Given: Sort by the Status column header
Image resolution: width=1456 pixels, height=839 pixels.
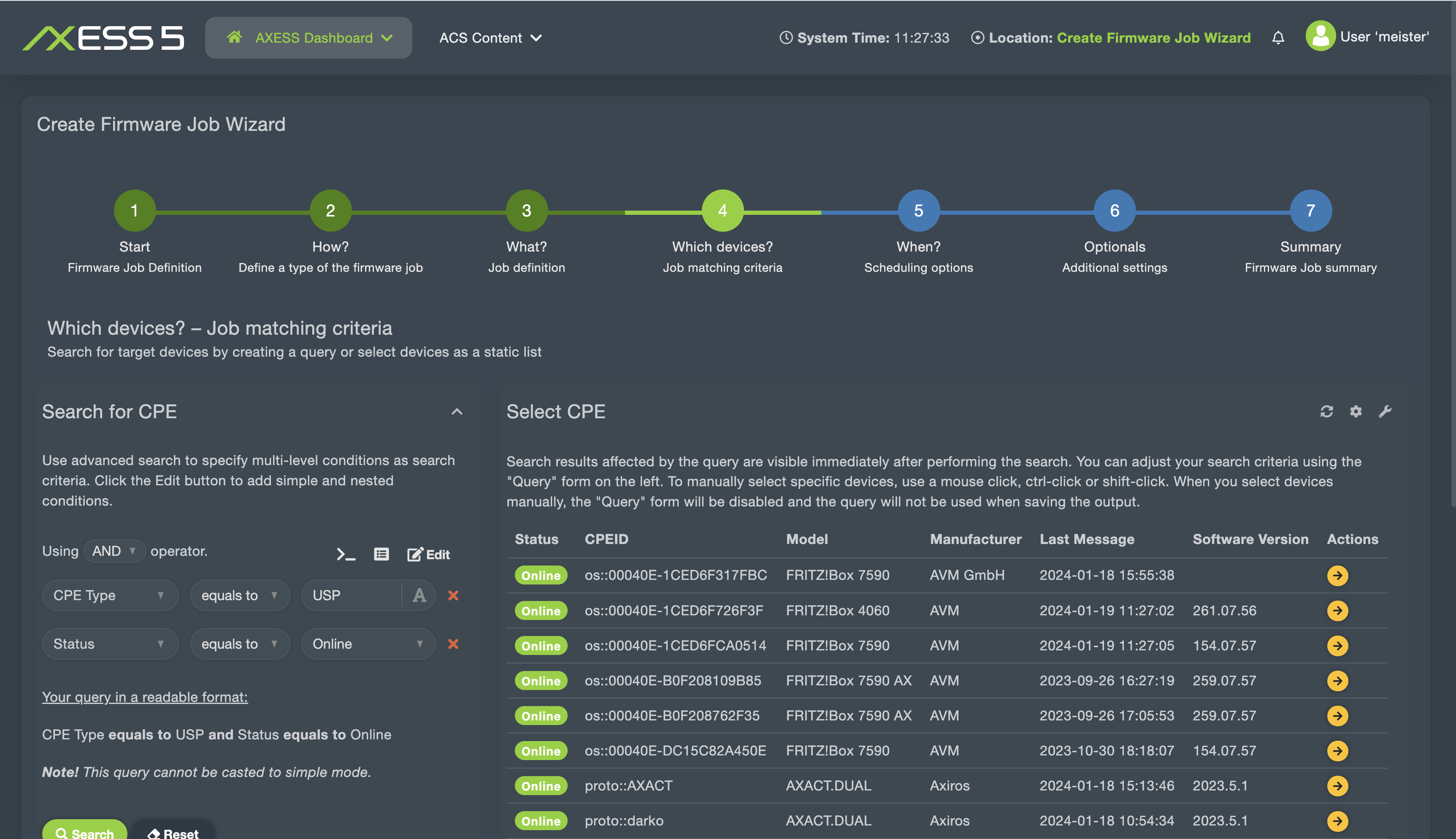Looking at the screenshot, I should [x=536, y=539].
